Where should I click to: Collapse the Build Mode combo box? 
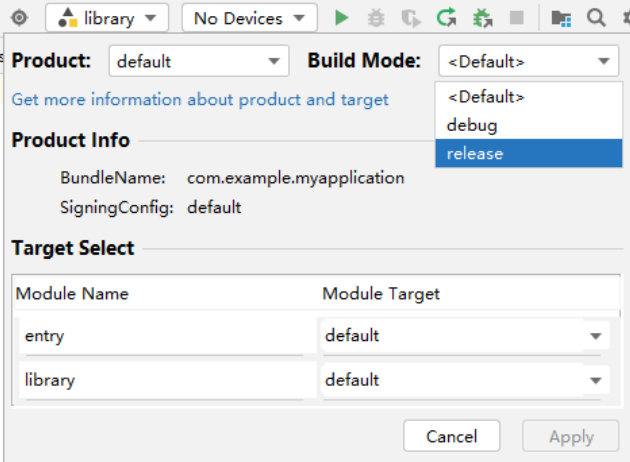point(528,62)
